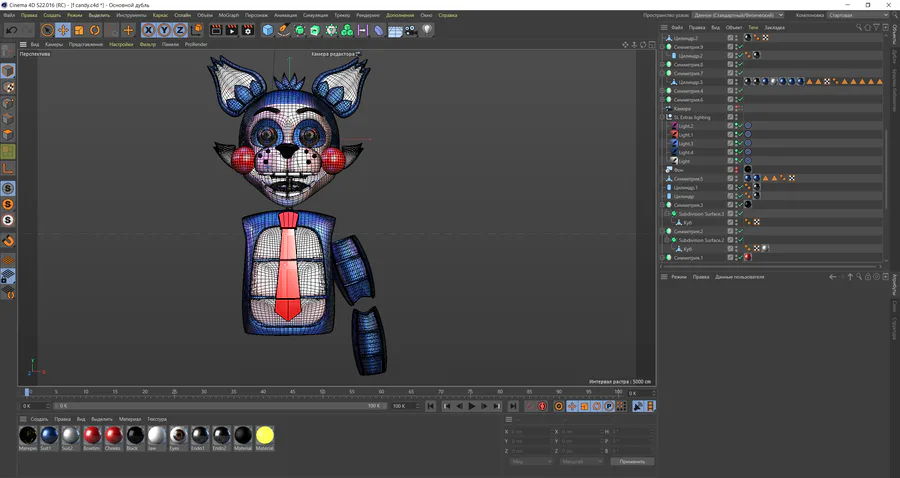Image resolution: width=900 pixels, height=478 pixels.
Task: Toggle the autokeying button
Action: click(542, 406)
